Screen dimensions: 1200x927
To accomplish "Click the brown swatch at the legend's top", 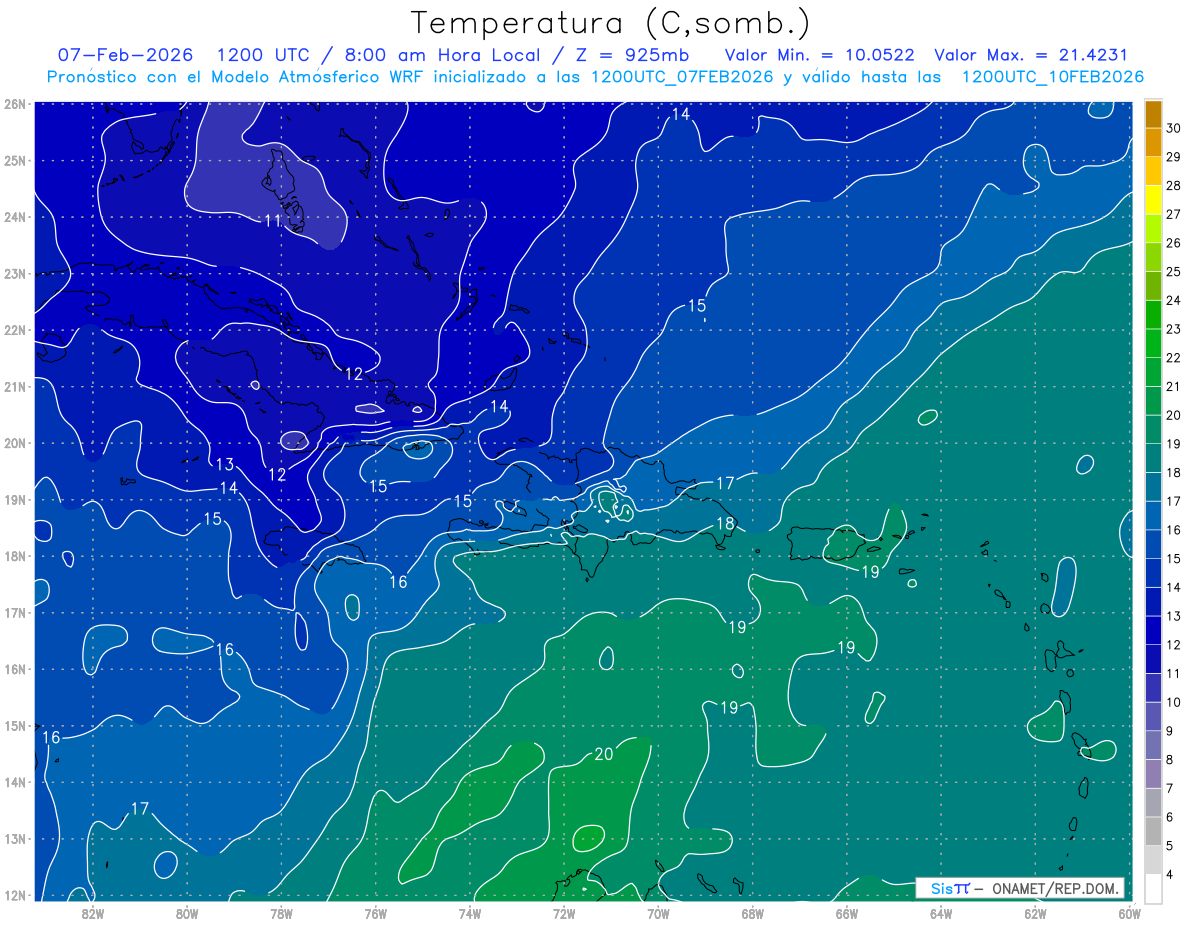I will (1153, 114).
